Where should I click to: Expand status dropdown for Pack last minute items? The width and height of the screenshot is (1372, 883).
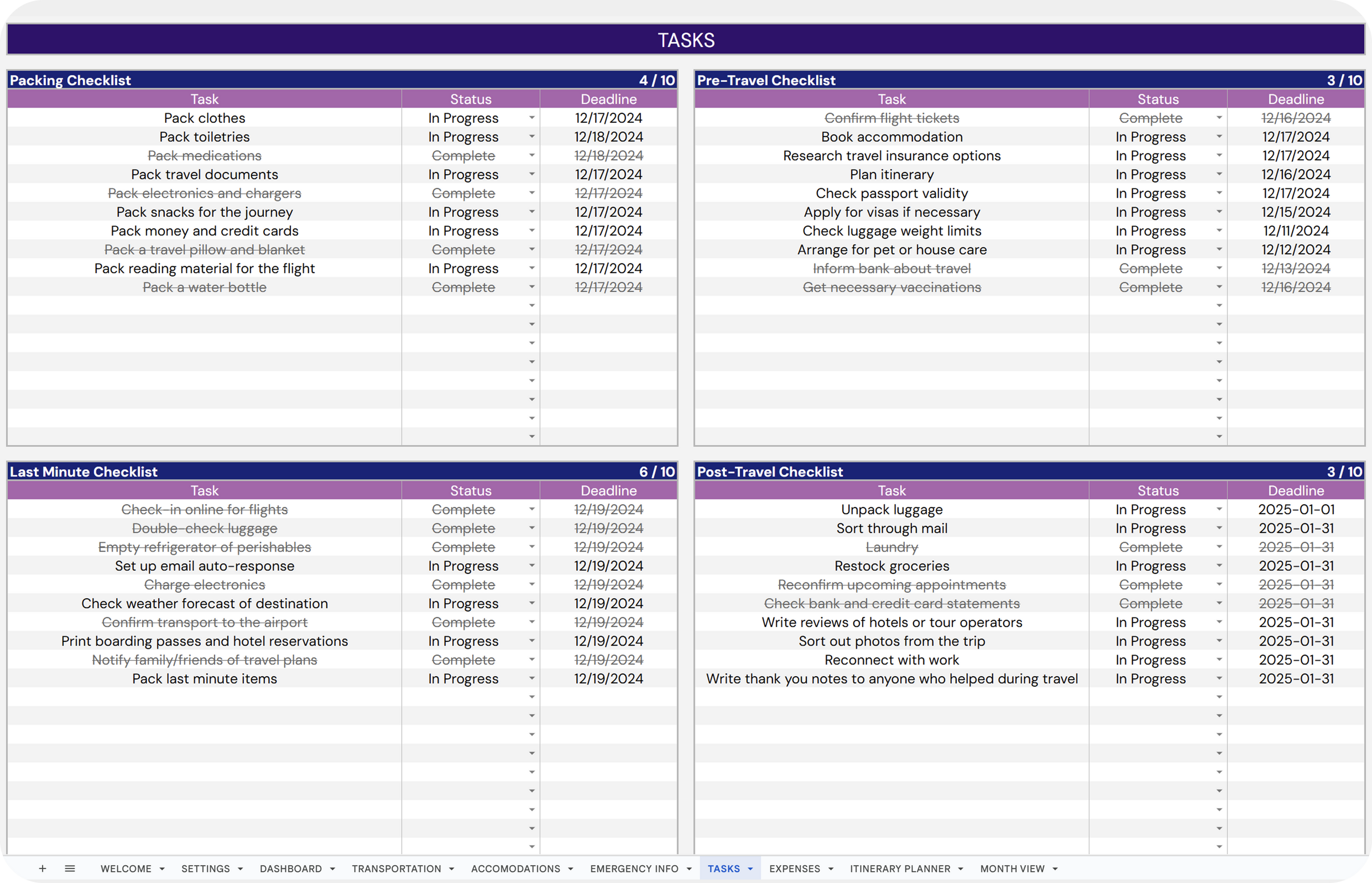click(x=532, y=679)
